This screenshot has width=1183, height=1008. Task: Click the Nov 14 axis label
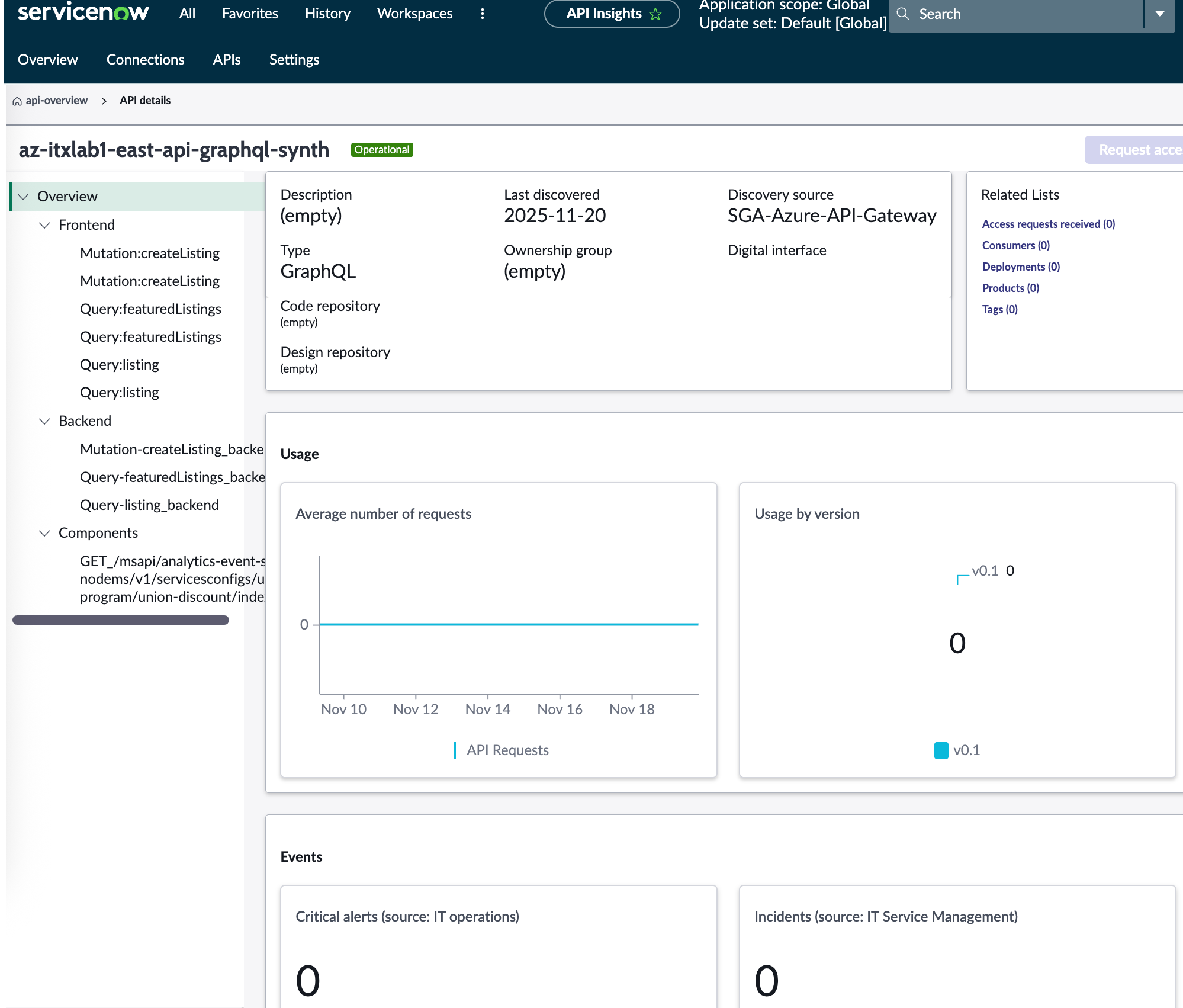pos(488,710)
